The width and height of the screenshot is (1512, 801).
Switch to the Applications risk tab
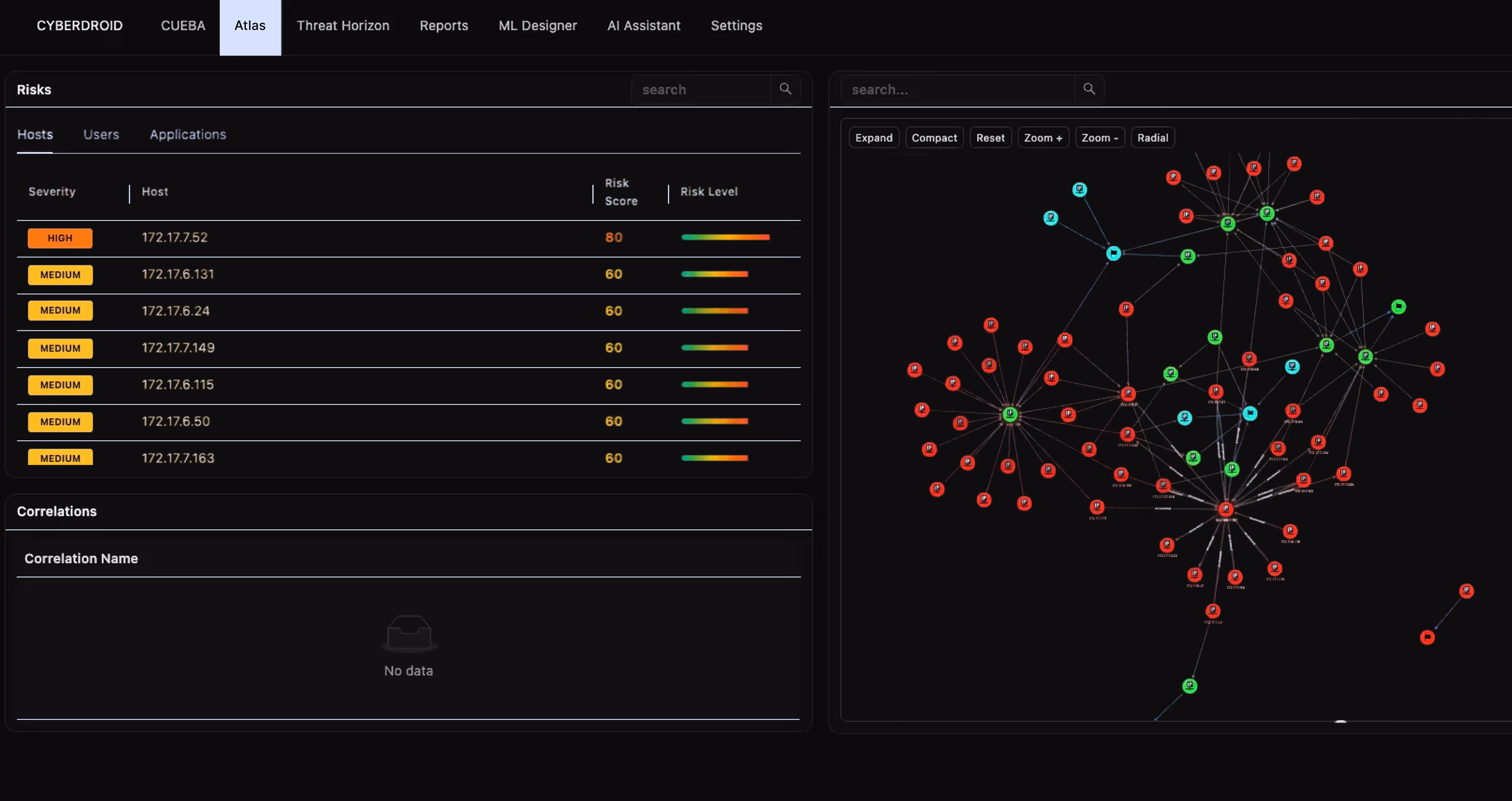click(188, 134)
